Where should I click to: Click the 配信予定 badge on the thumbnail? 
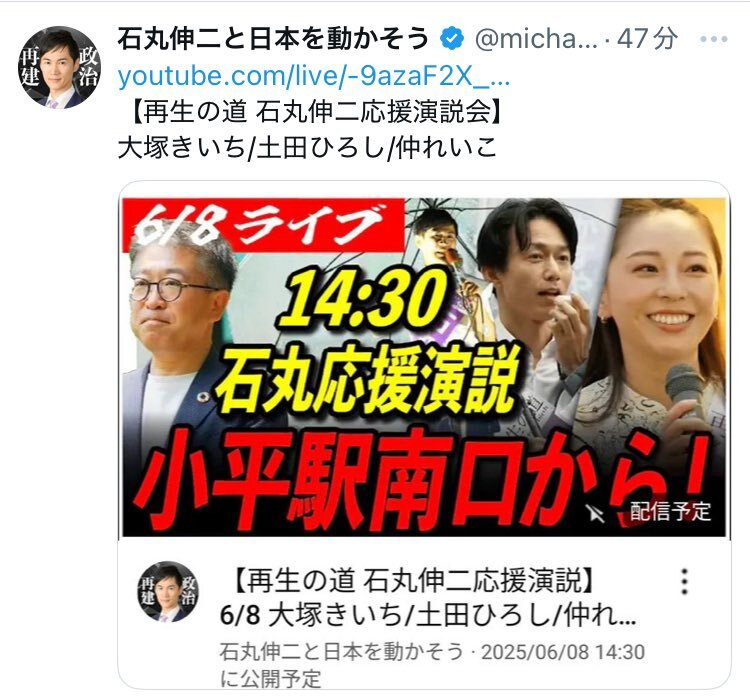click(670, 511)
